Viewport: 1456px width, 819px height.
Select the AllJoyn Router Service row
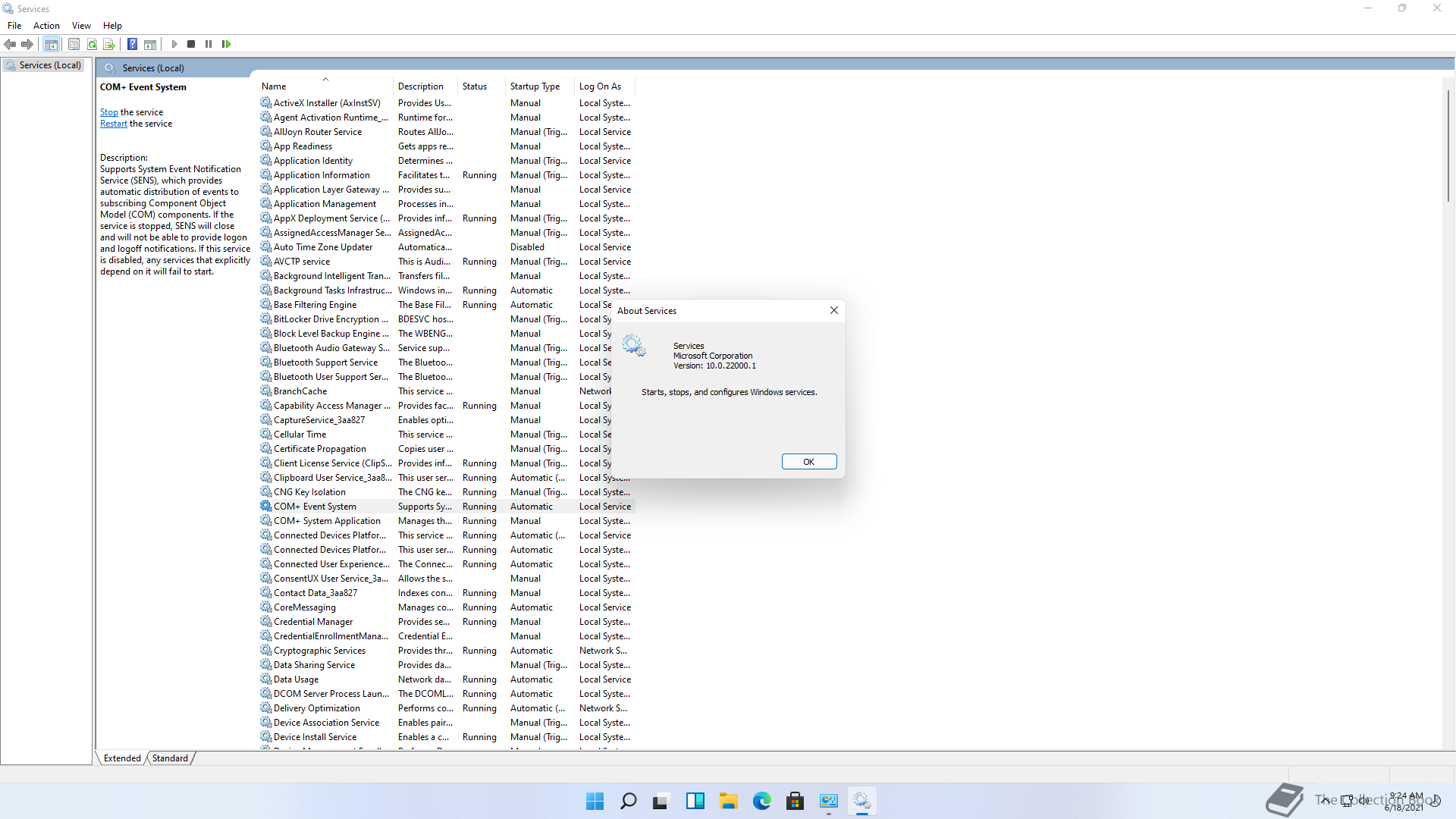tap(446, 131)
